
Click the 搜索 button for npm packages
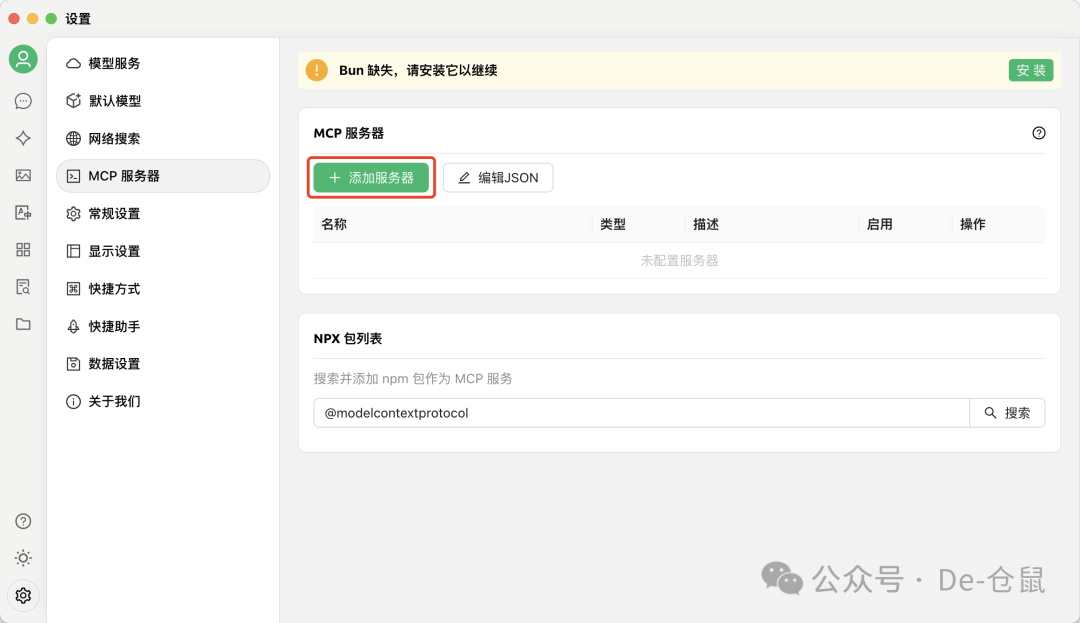pos(1007,412)
